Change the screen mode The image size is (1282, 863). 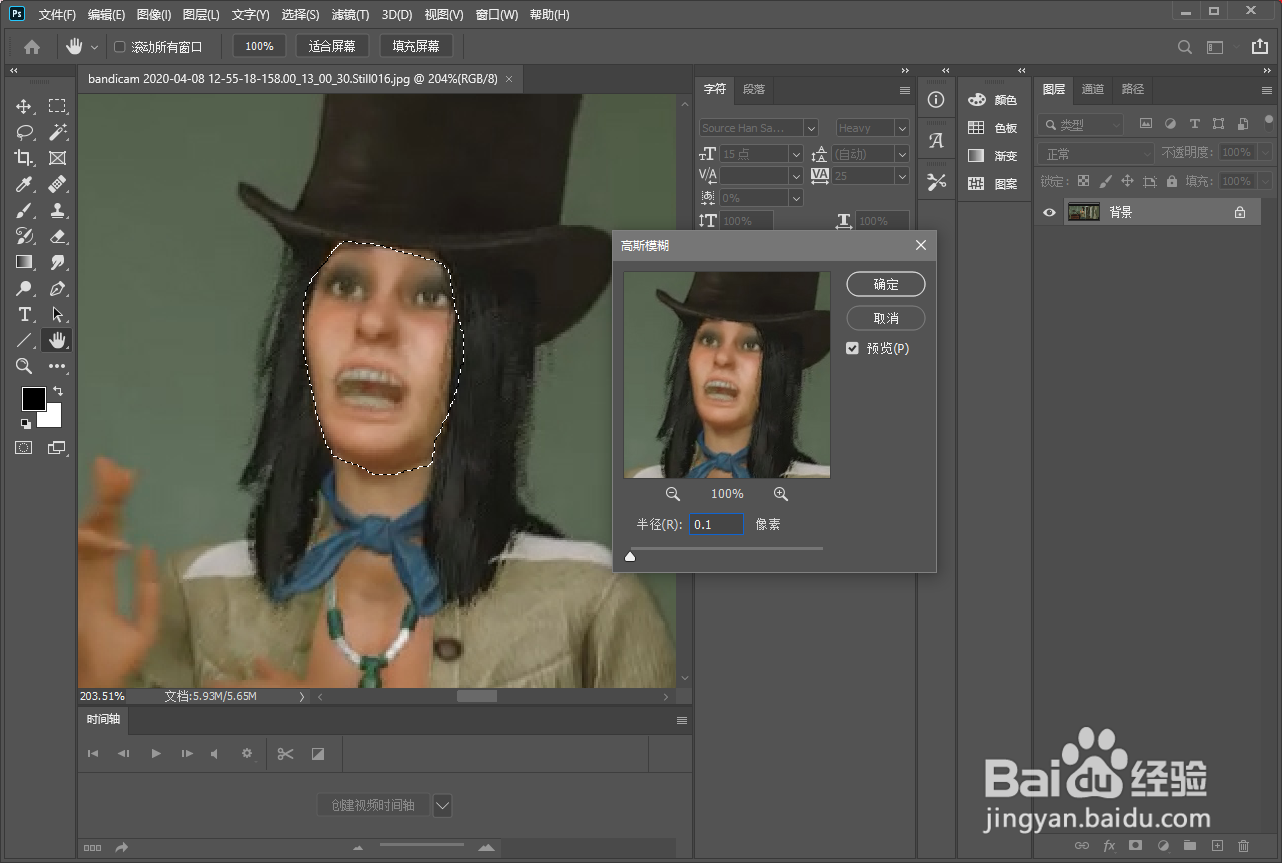[x=57, y=448]
